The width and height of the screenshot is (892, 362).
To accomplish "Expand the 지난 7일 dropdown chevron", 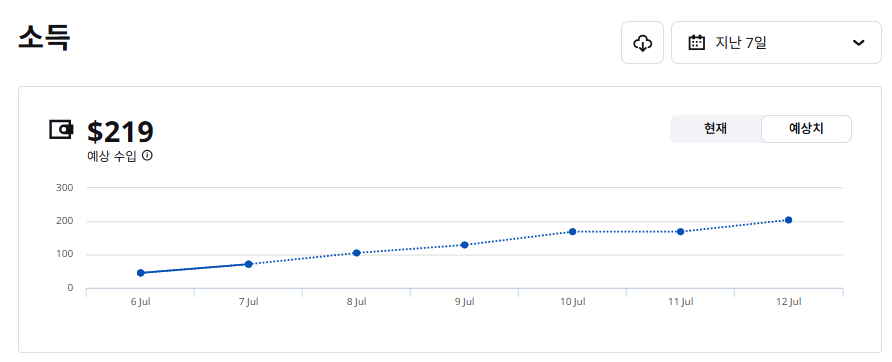I will [858, 43].
